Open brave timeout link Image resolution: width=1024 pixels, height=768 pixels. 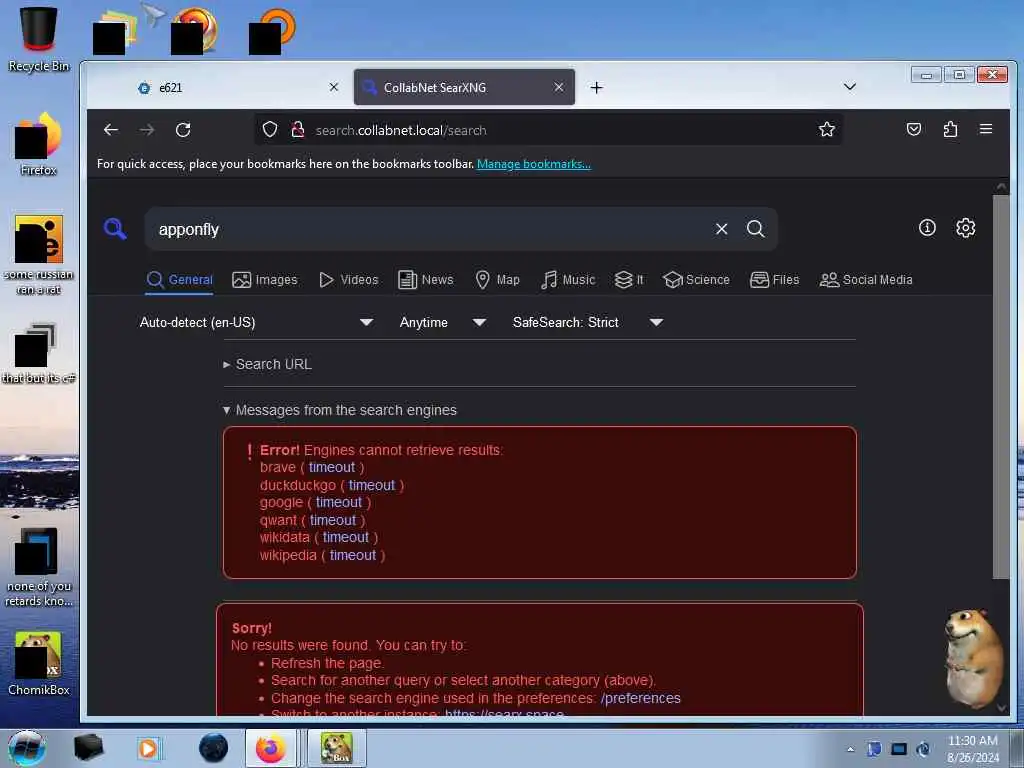point(332,467)
